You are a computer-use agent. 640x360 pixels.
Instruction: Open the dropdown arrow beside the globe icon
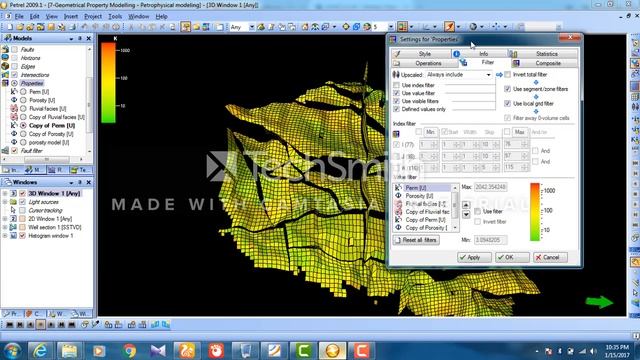(482, 27)
